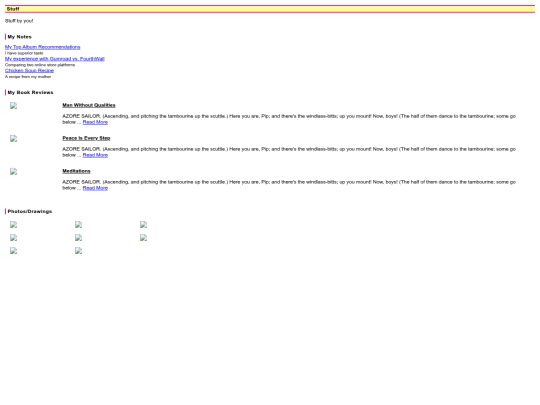Click the Man Without Qualities book cover image
The height and width of the screenshot is (405, 540).
[x=13, y=106]
